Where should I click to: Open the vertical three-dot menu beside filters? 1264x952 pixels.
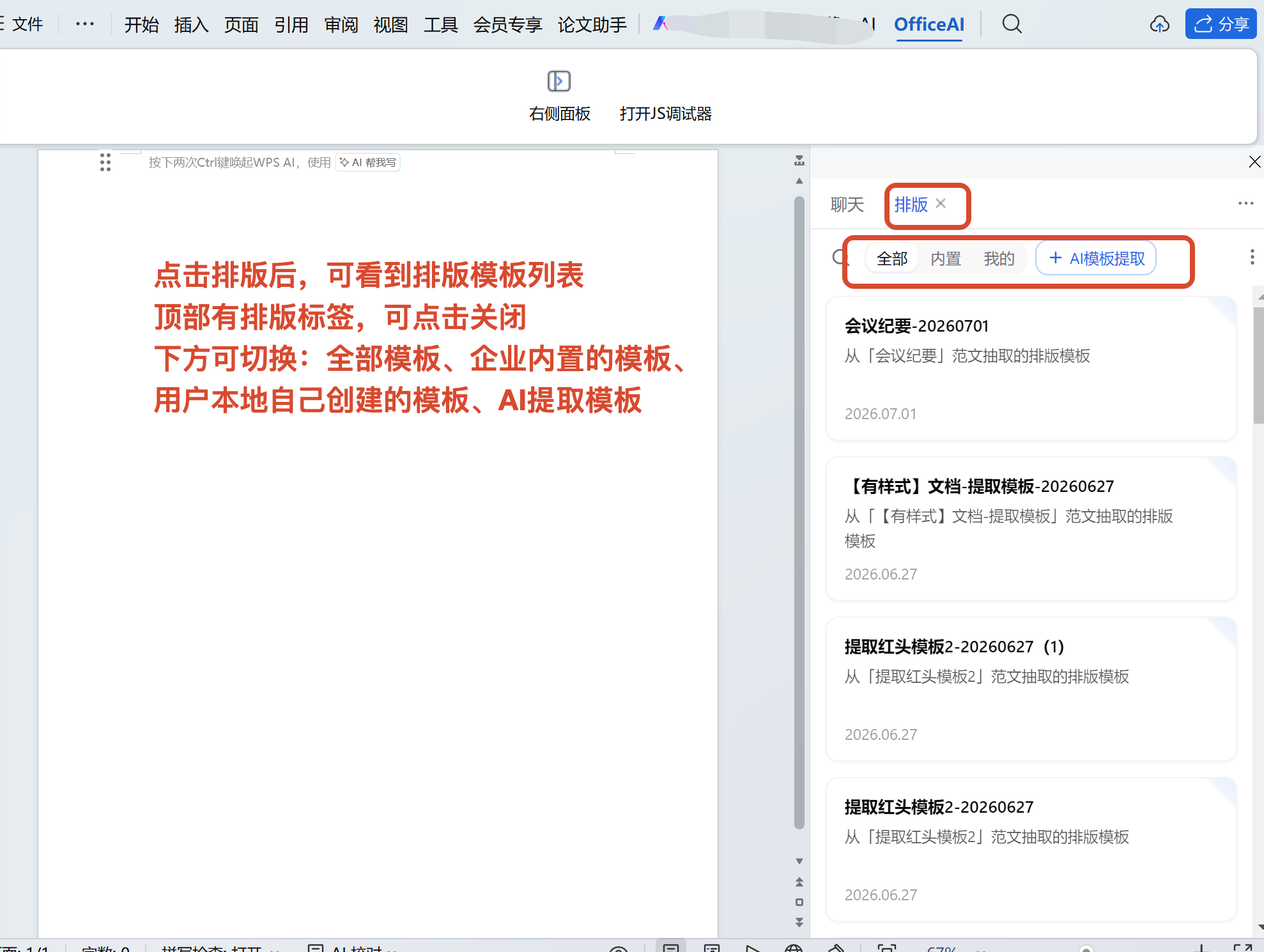[1252, 257]
